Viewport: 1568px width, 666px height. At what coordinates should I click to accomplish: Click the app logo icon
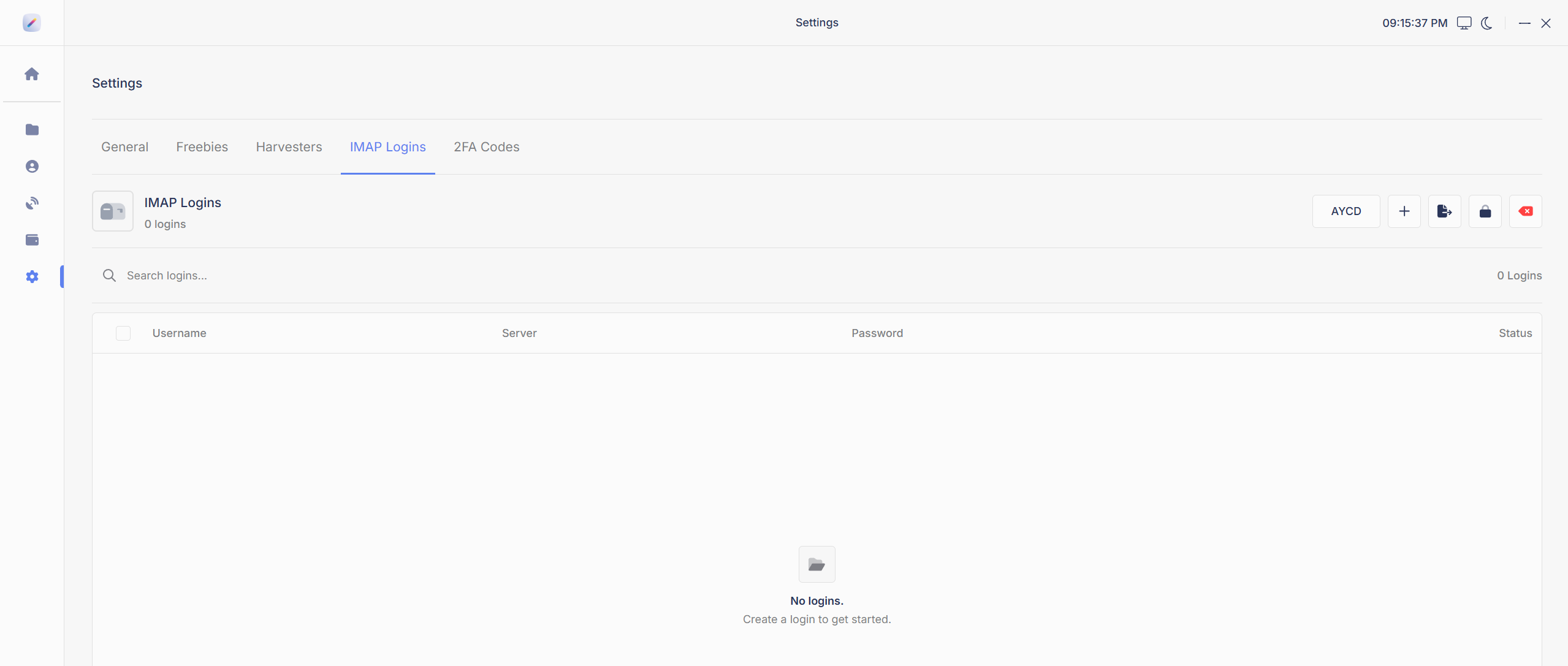click(x=32, y=23)
